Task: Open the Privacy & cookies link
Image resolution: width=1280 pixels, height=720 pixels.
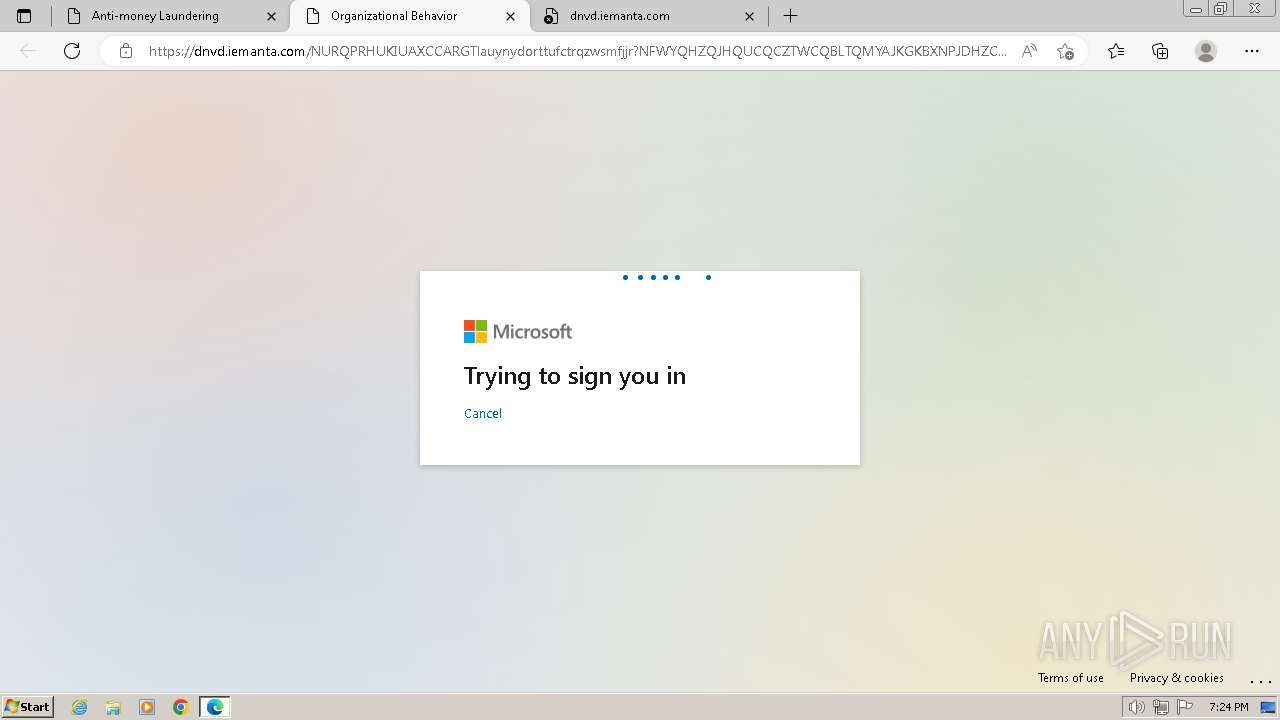Action: [x=1177, y=678]
